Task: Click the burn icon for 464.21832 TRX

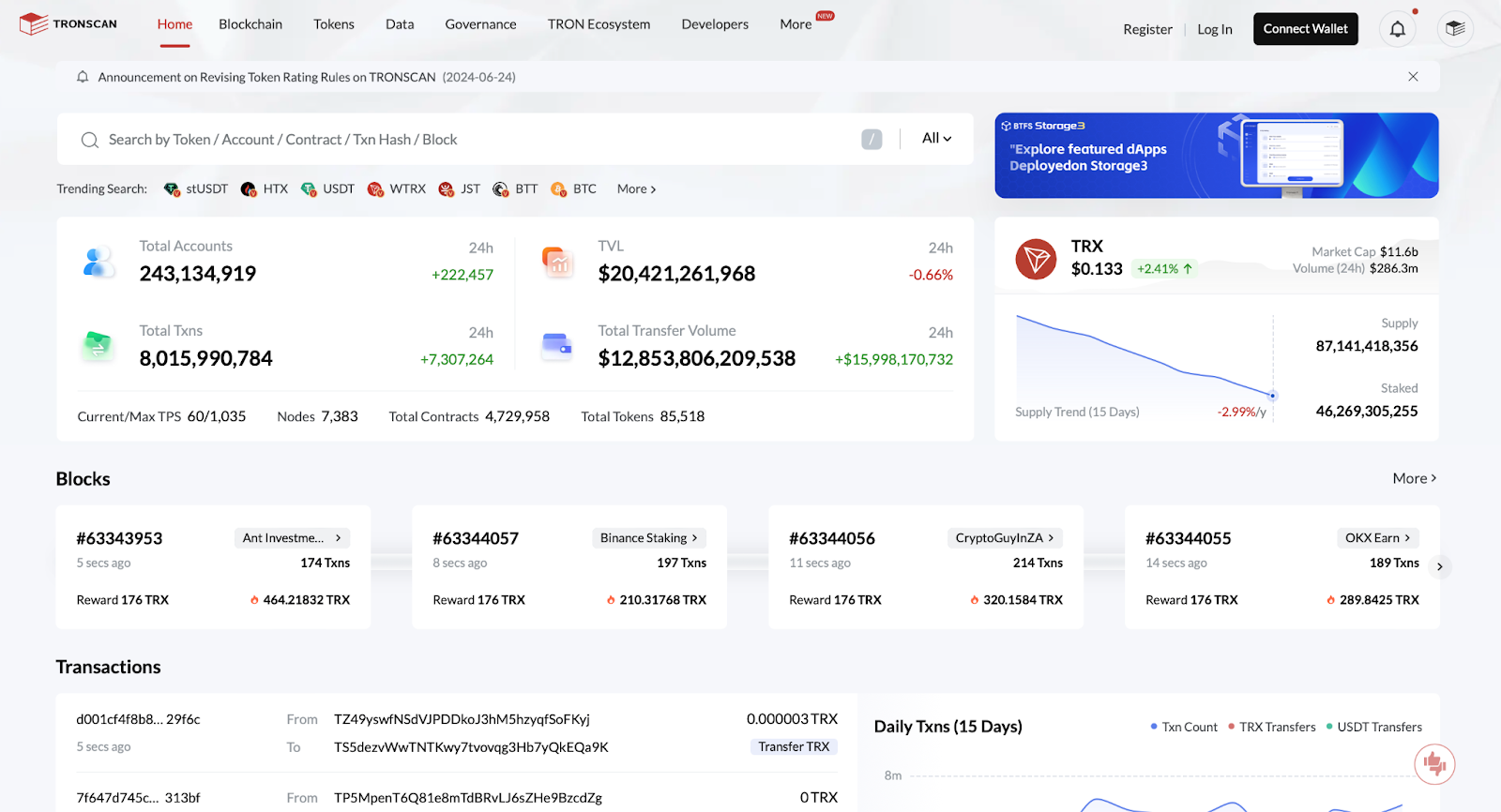Action: [254, 600]
